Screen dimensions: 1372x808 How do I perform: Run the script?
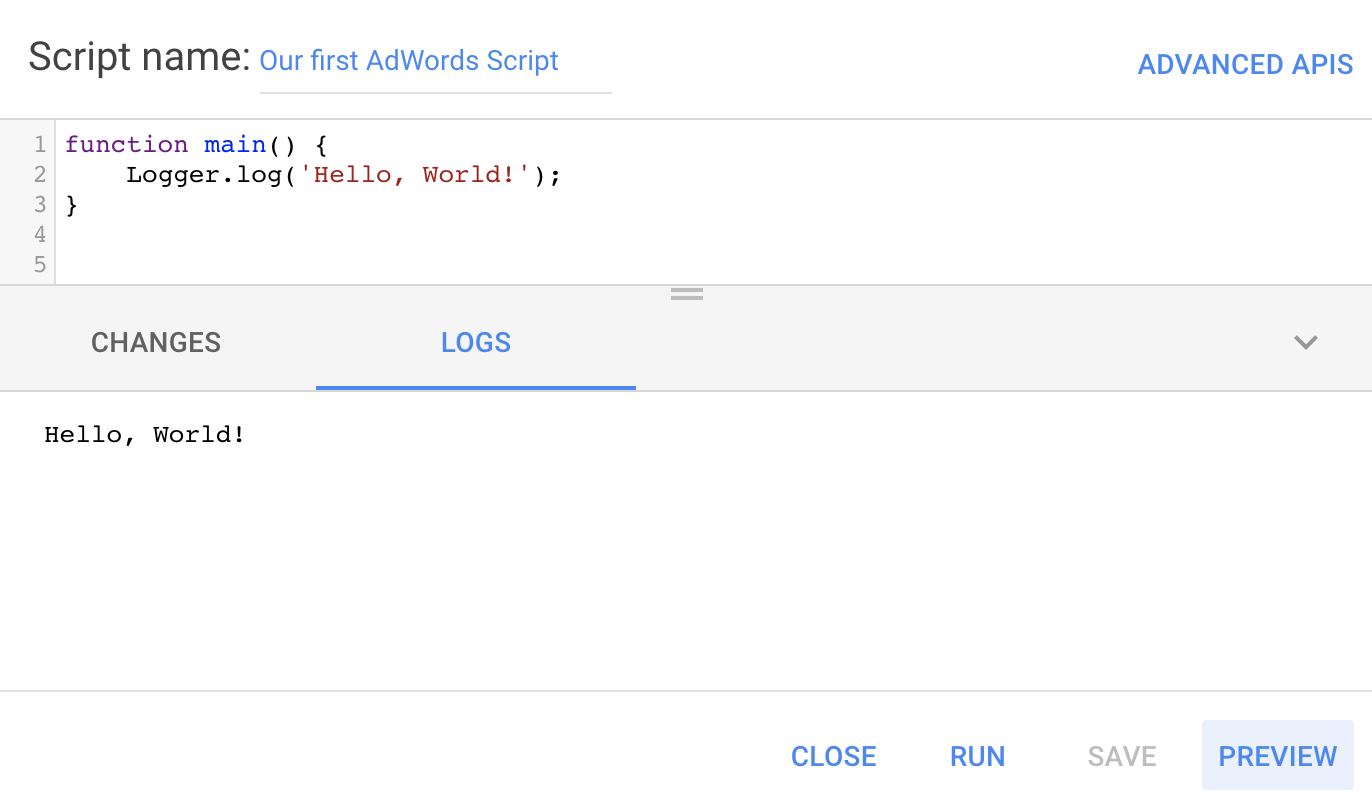pyautogui.click(x=977, y=756)
